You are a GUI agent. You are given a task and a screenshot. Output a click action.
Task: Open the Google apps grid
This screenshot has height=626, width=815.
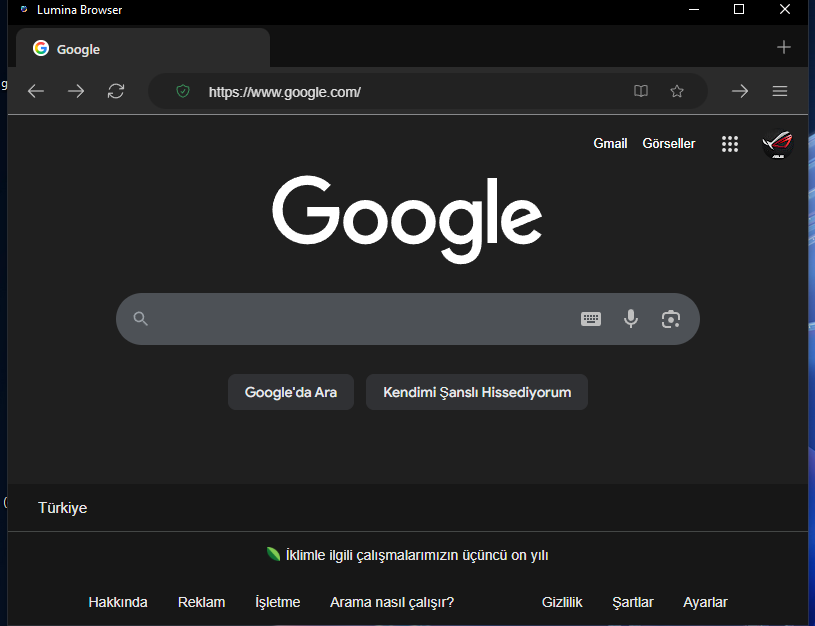730,144
